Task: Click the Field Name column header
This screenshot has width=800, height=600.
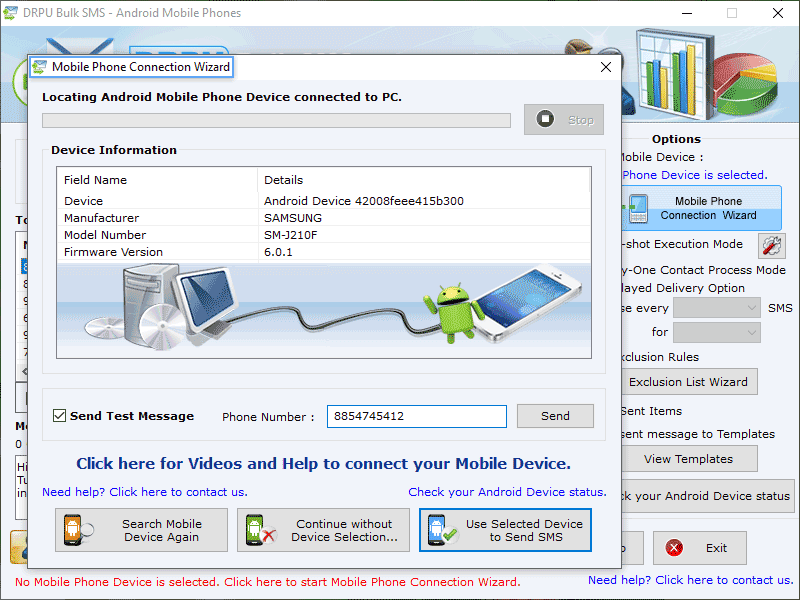Action: (157, 180)
